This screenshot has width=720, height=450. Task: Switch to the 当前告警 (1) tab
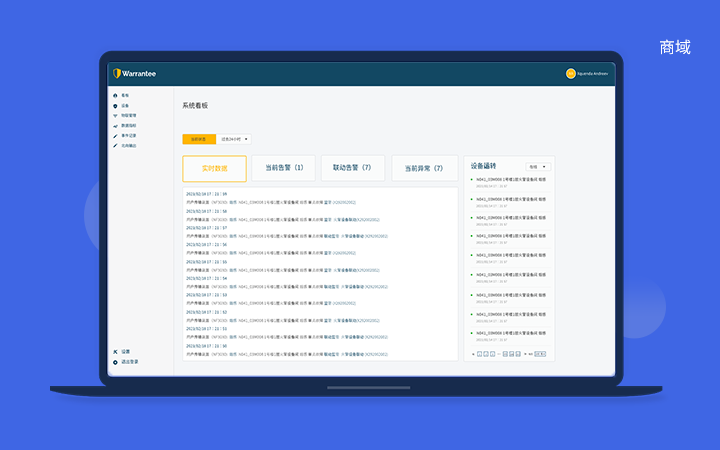(x=284, y=168)
